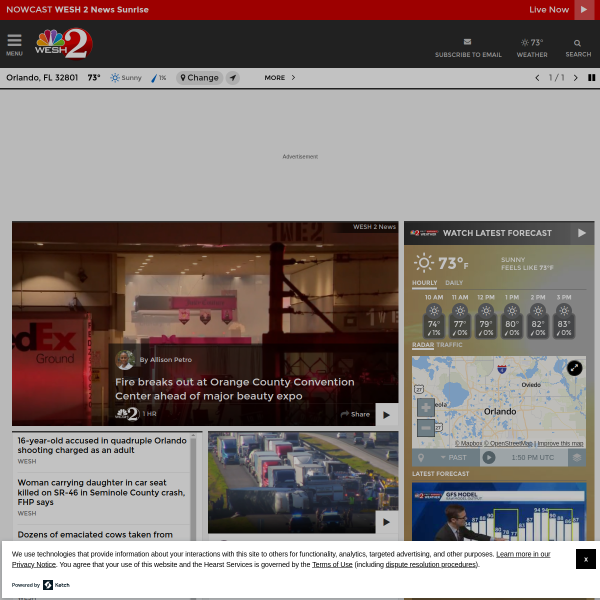Zoom in on the radar map
Viewport: 600px width, 600px height.
point(425,408)
